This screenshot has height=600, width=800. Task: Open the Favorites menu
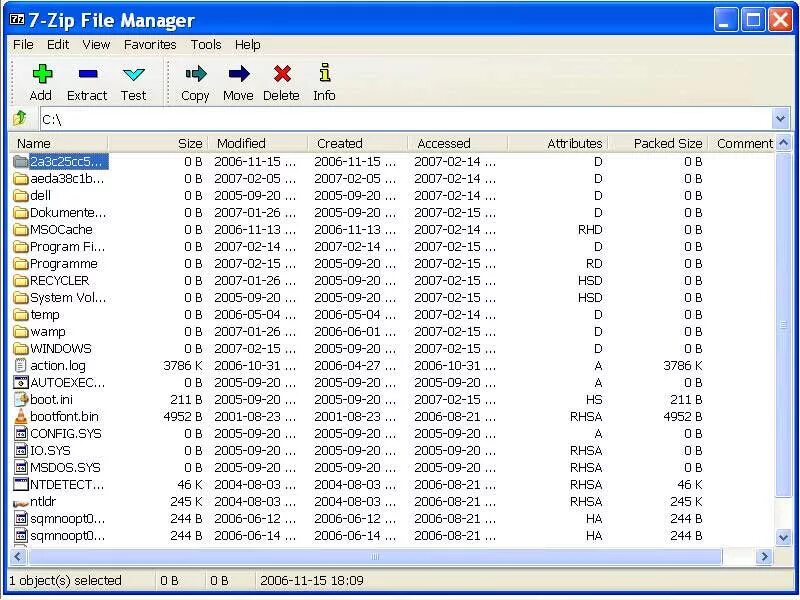point(150,45)
